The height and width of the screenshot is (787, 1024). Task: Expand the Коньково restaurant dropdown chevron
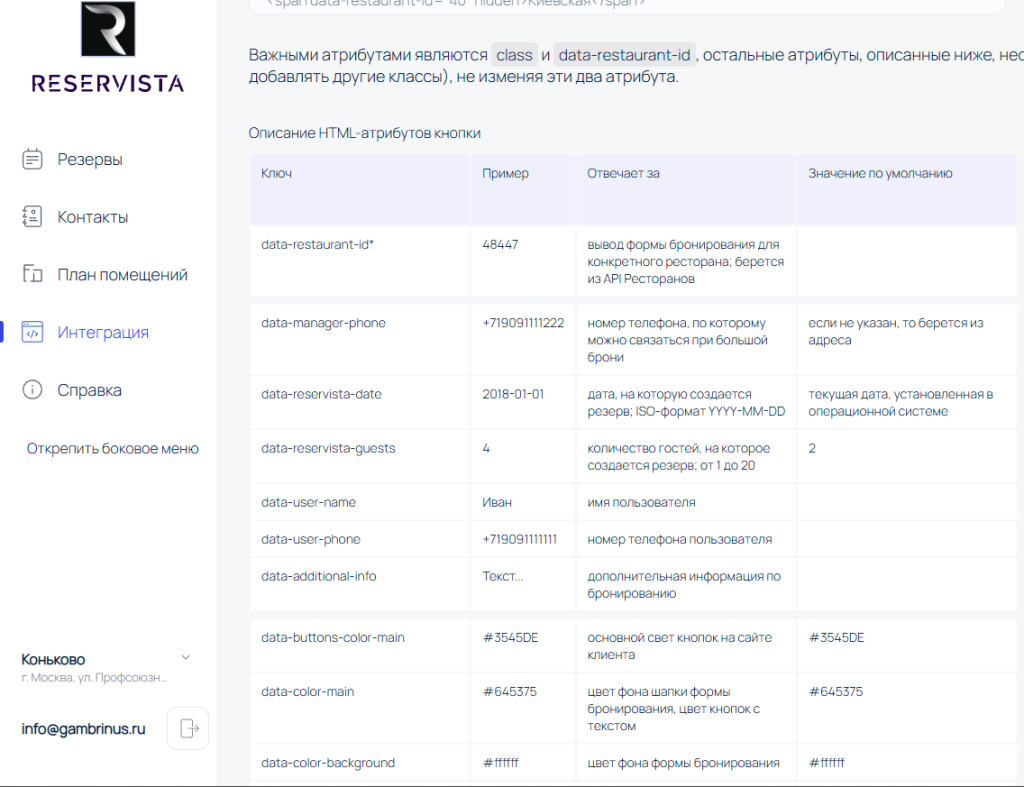tap(185, 657)
